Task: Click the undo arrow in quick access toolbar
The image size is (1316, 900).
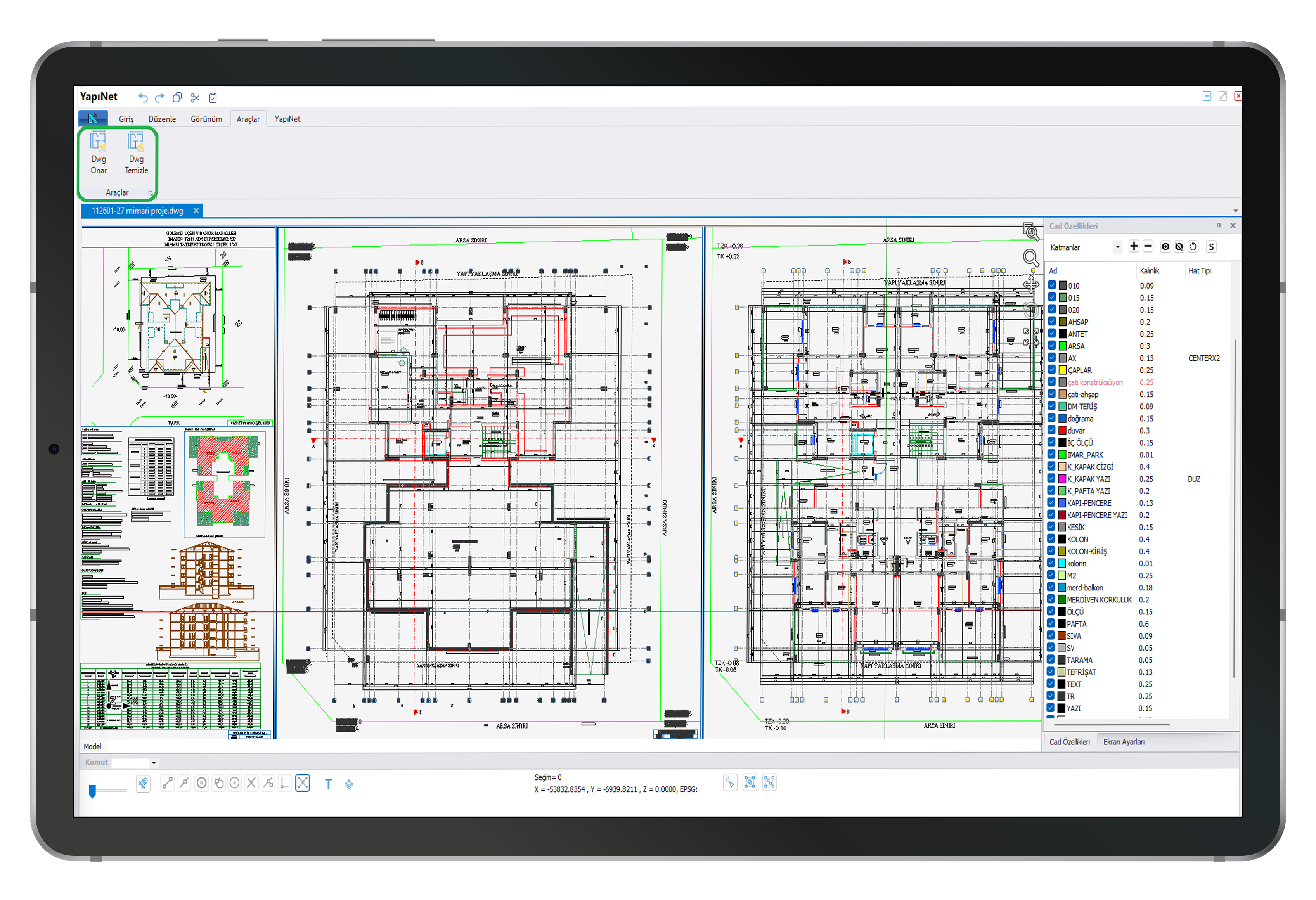Action: 143,98
